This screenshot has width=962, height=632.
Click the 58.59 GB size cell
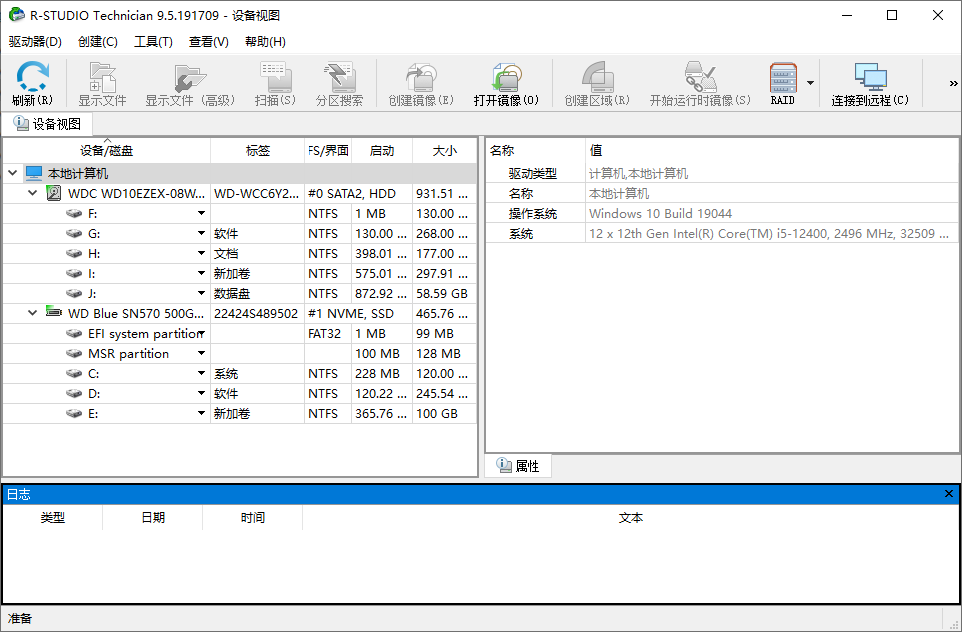(x=444, y=294)
